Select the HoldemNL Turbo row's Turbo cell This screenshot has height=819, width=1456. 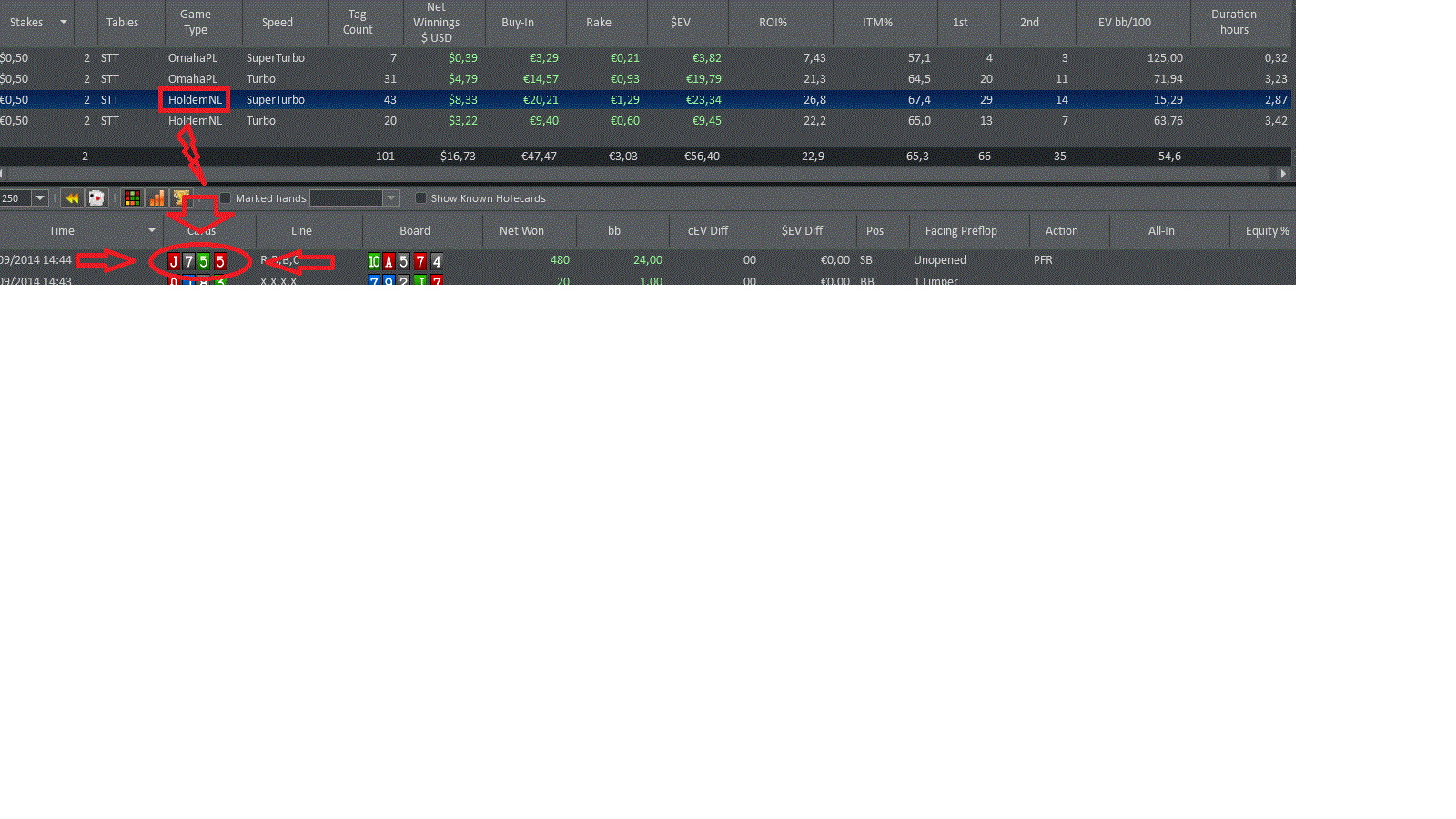click(x=261, y=120)
